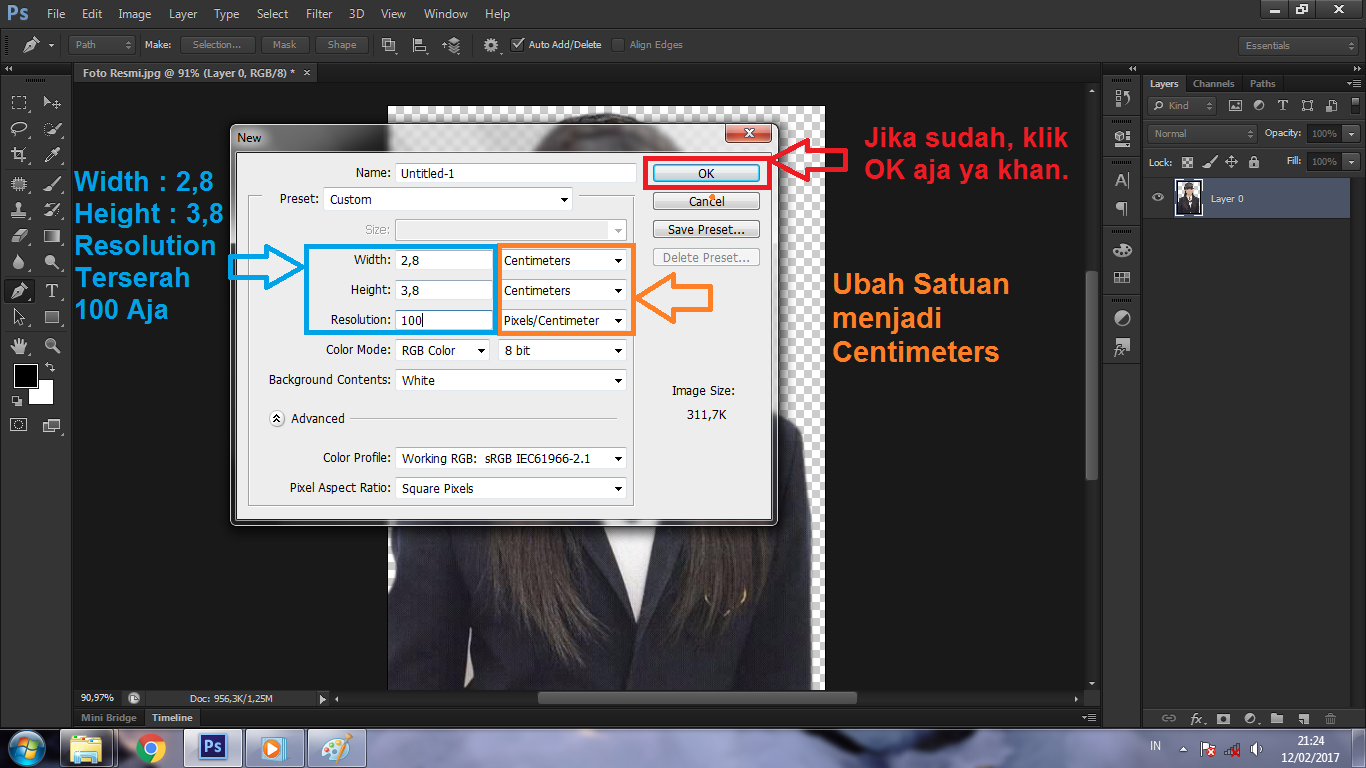Select the Brush tool
This screenshot has width=1366, height=768.
click(x=52, y=183)
